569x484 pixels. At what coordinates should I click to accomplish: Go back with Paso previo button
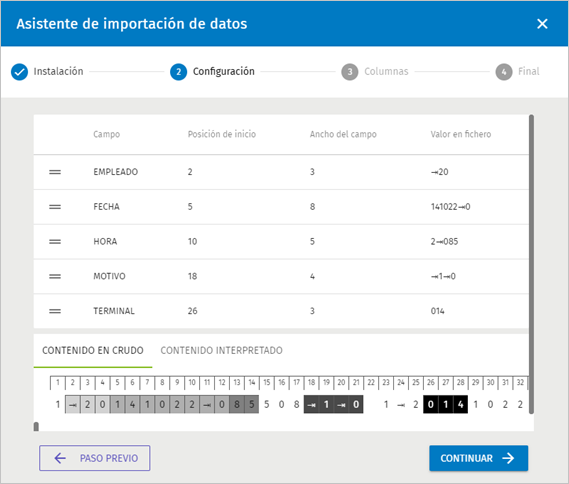(x=95, y=458)
